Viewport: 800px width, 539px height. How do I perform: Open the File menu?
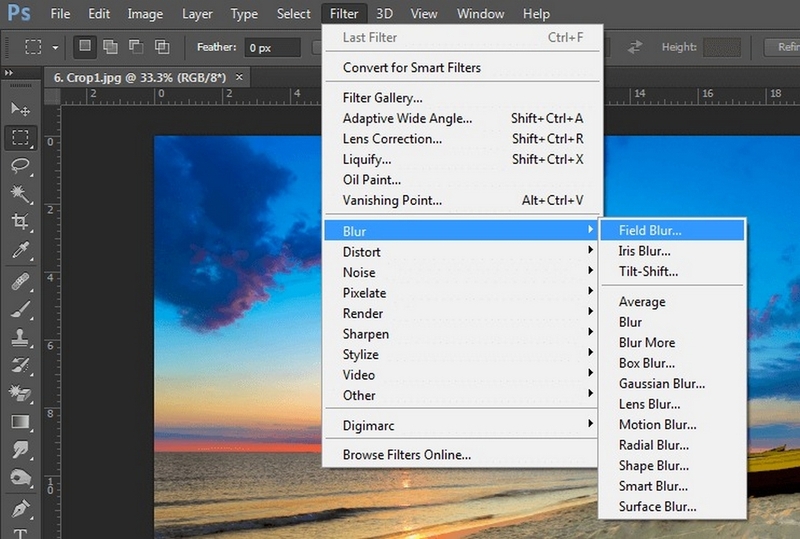(60, 14)
